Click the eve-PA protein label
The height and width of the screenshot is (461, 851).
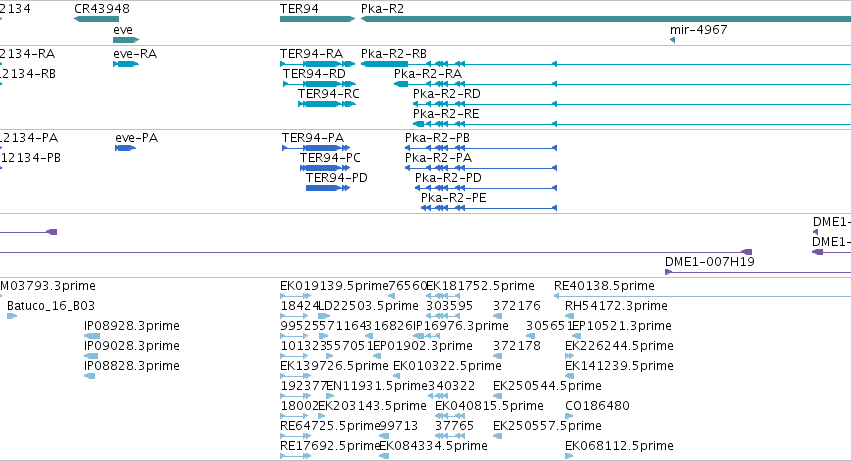point(137,138)
